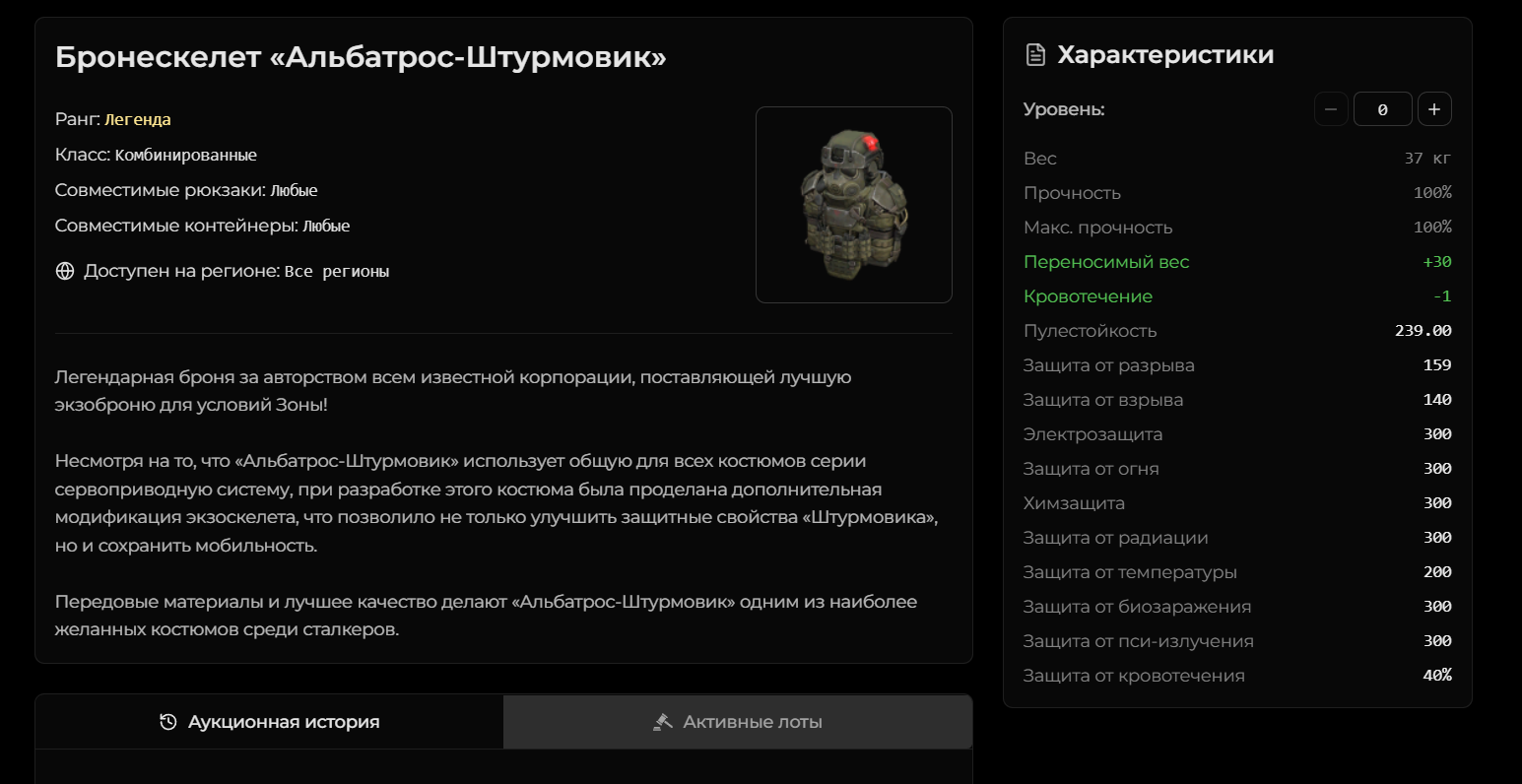Click the Химзащита label
Viewport: 1522px width, 784px height.
click(1074, 503)
